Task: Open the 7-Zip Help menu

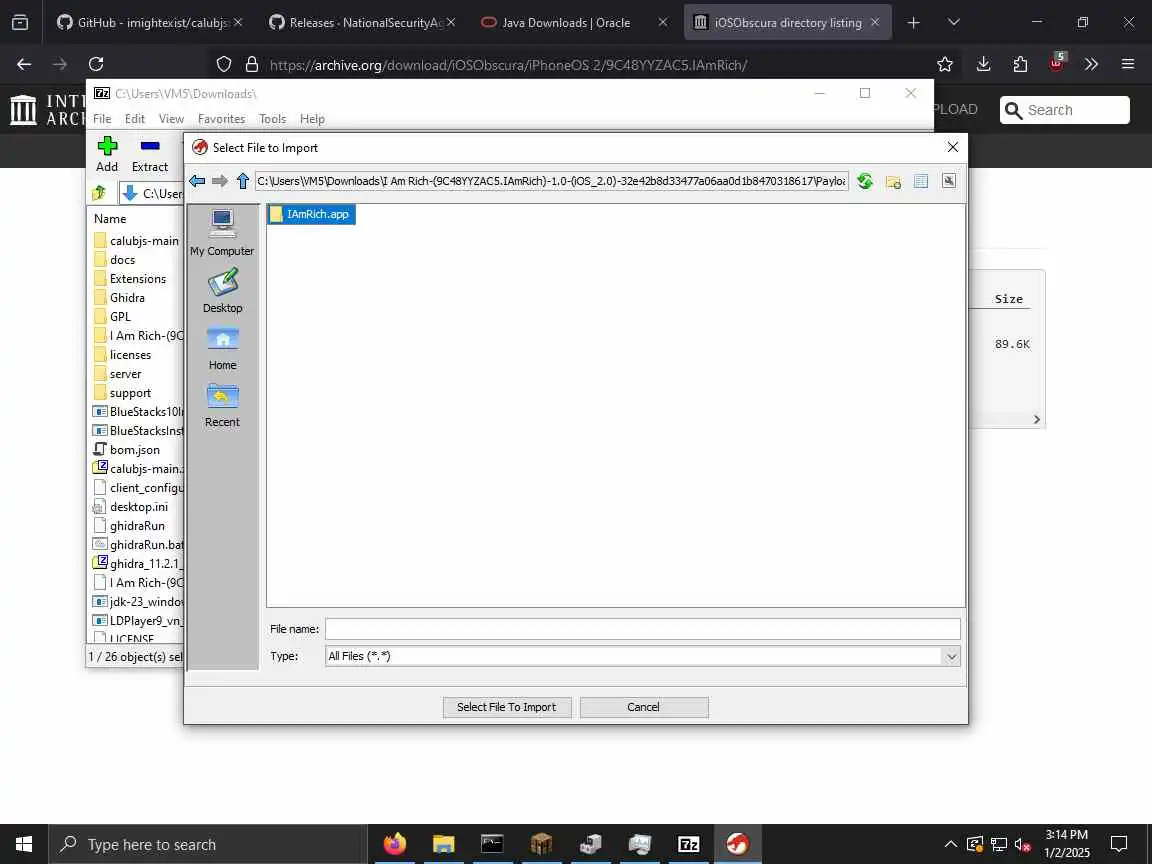Action: (312, 119)
